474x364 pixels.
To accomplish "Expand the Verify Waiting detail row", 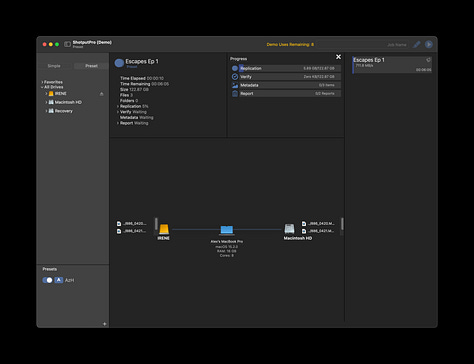I will [x=118, y=112].
